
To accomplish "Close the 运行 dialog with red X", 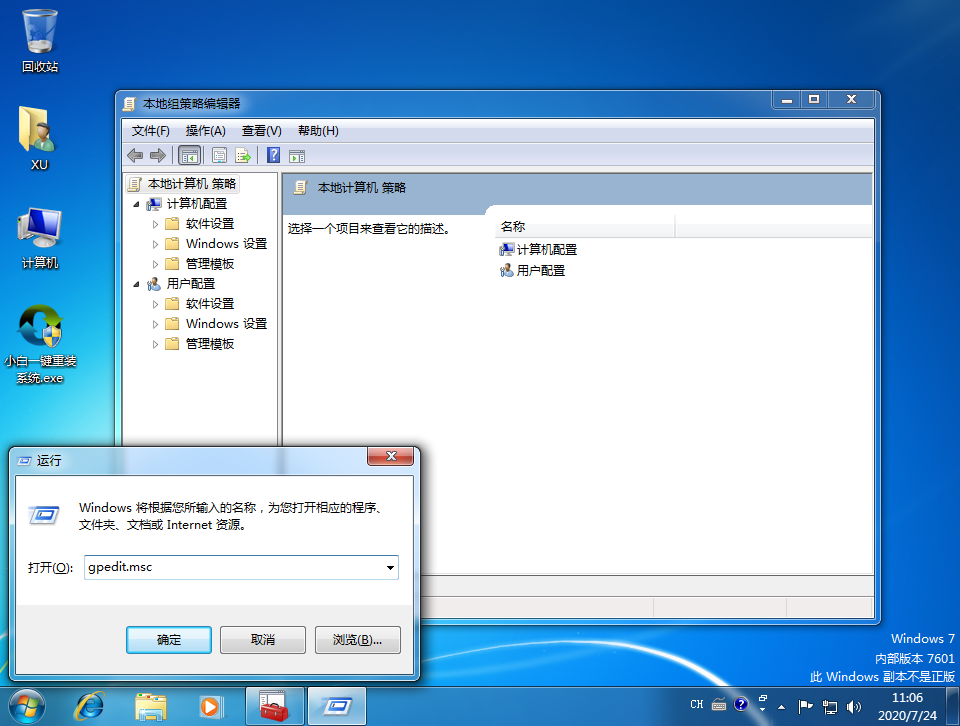I will point(391,456).
